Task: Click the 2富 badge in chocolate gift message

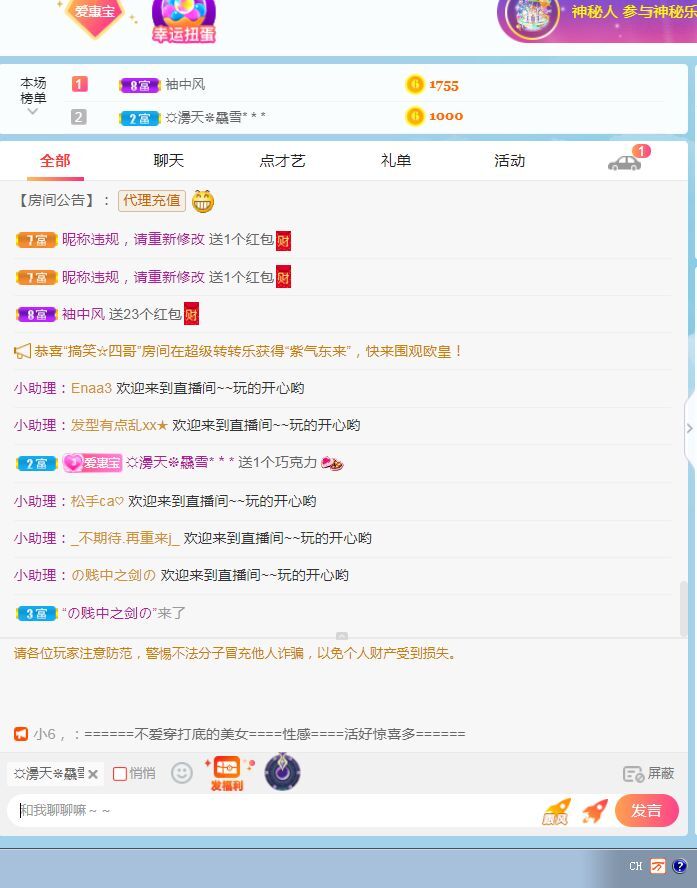Action: tap(36, 463)
